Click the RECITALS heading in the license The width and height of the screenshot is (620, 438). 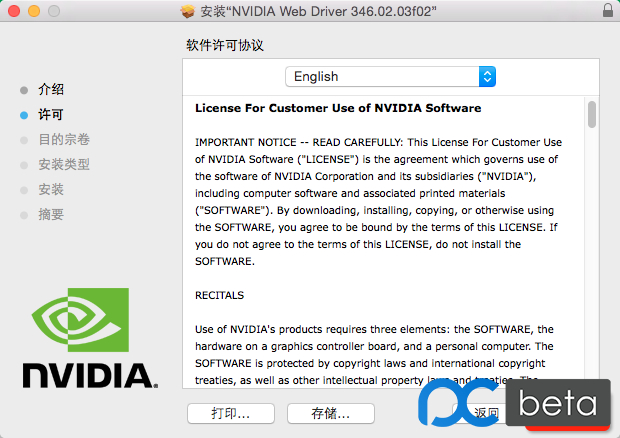tap(219, 295)
